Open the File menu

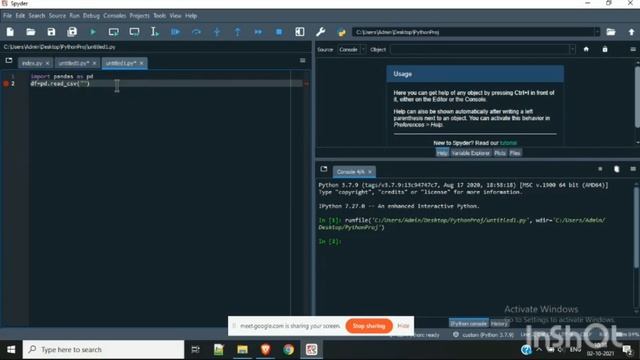[7, 16]
